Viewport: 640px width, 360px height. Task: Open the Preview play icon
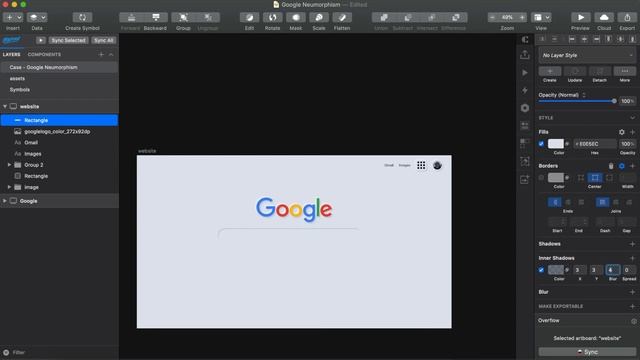click(x=580, y=17)
